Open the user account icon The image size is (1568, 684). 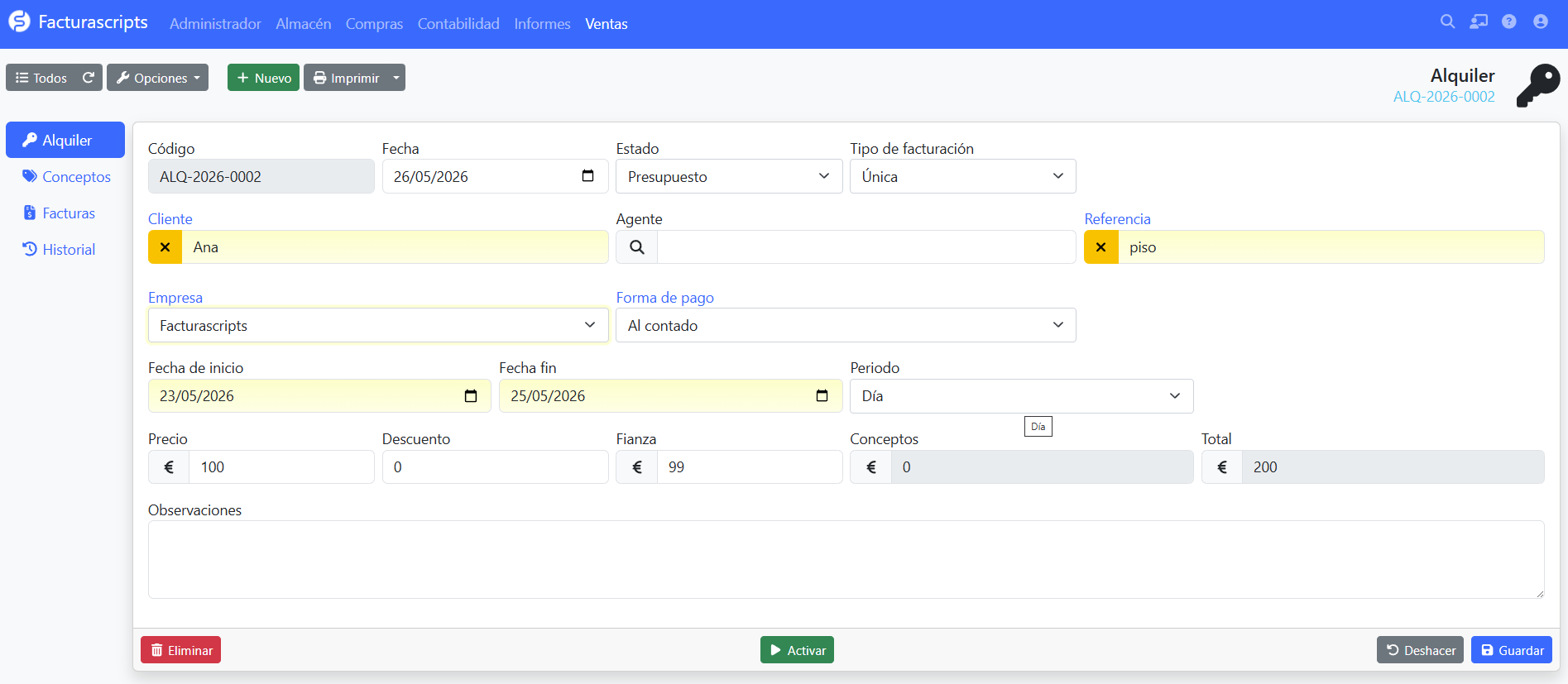1540,22
